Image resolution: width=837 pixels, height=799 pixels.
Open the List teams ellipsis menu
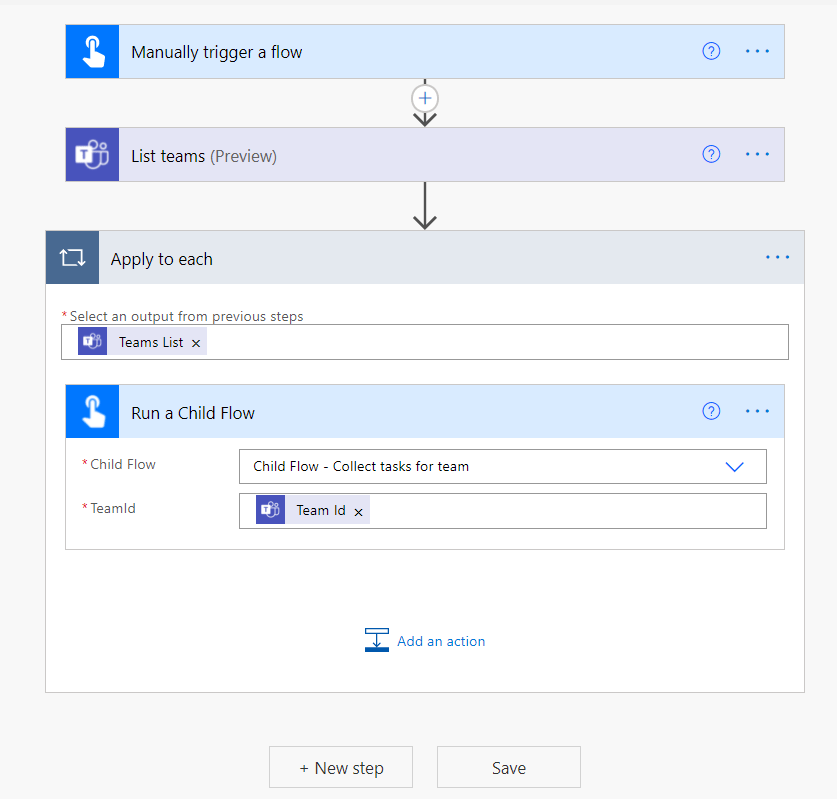[757, 154]
